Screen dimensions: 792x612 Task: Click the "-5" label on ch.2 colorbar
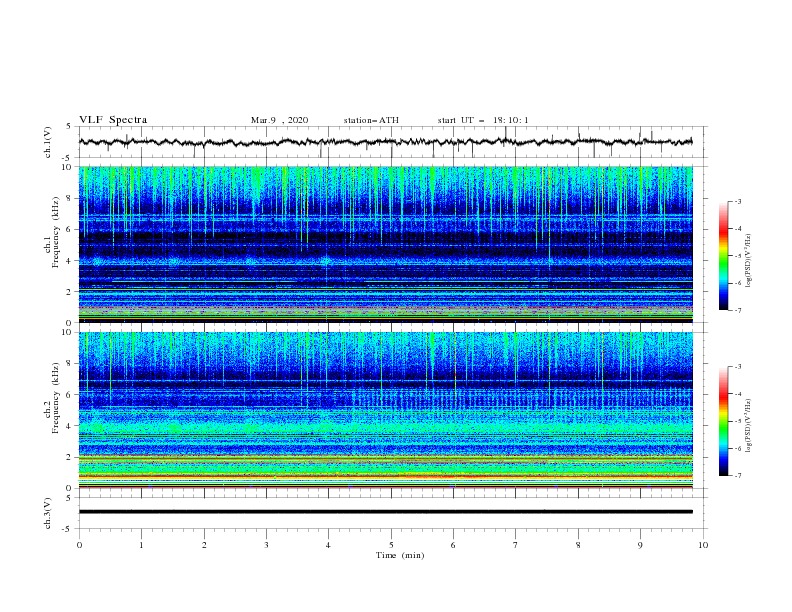738,421
